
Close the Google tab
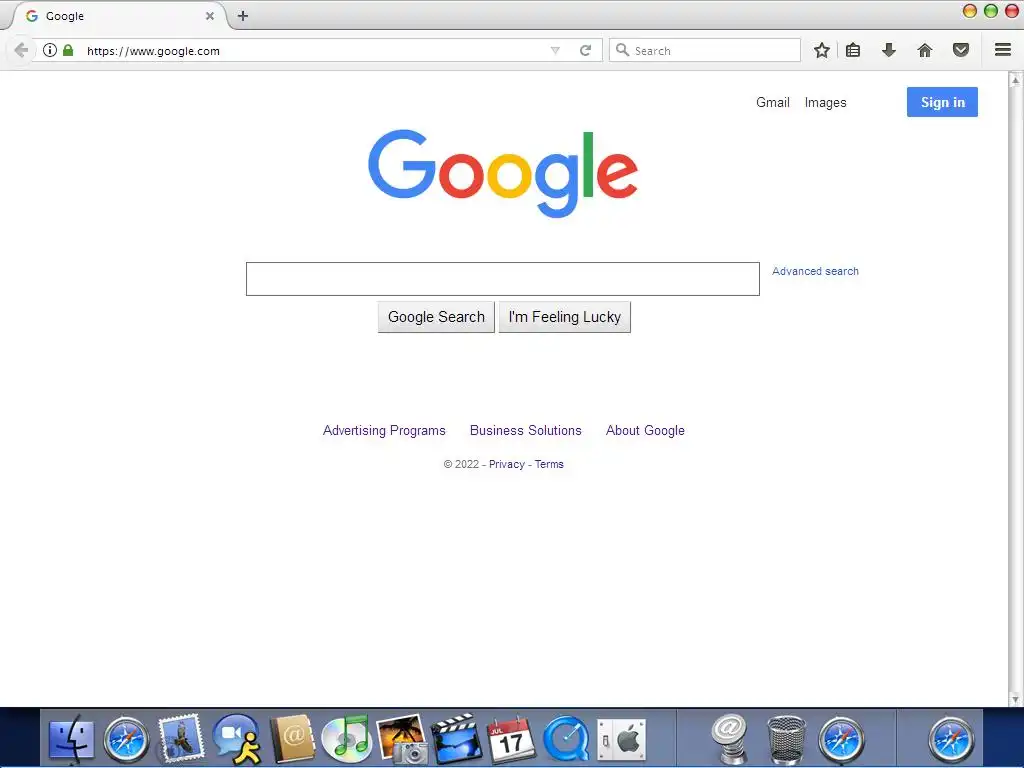pyautogui.click(x=210, y=16)
